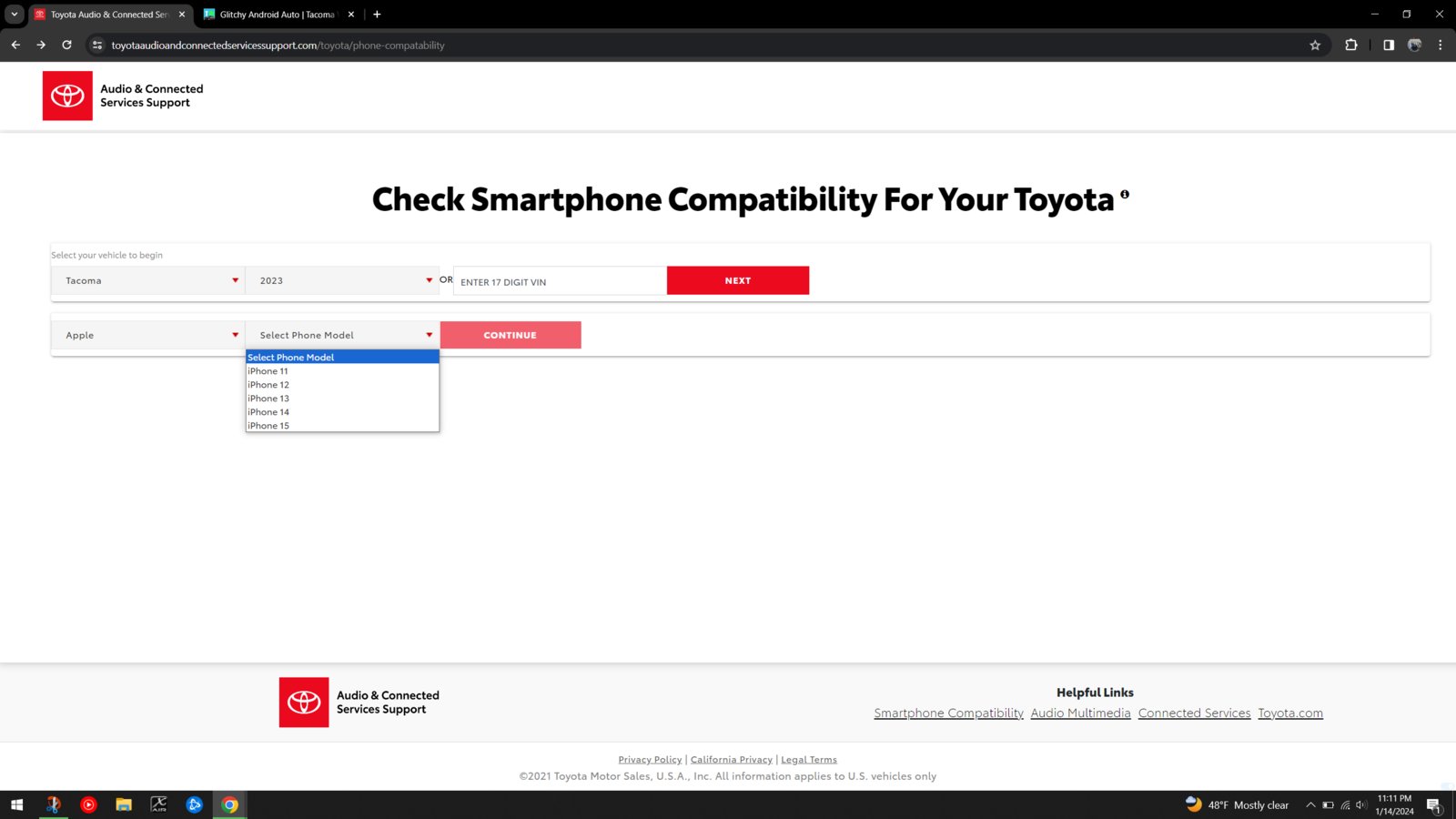
Task: Click the Select Phone Model dropdown field
Action: tap(342, 335)
